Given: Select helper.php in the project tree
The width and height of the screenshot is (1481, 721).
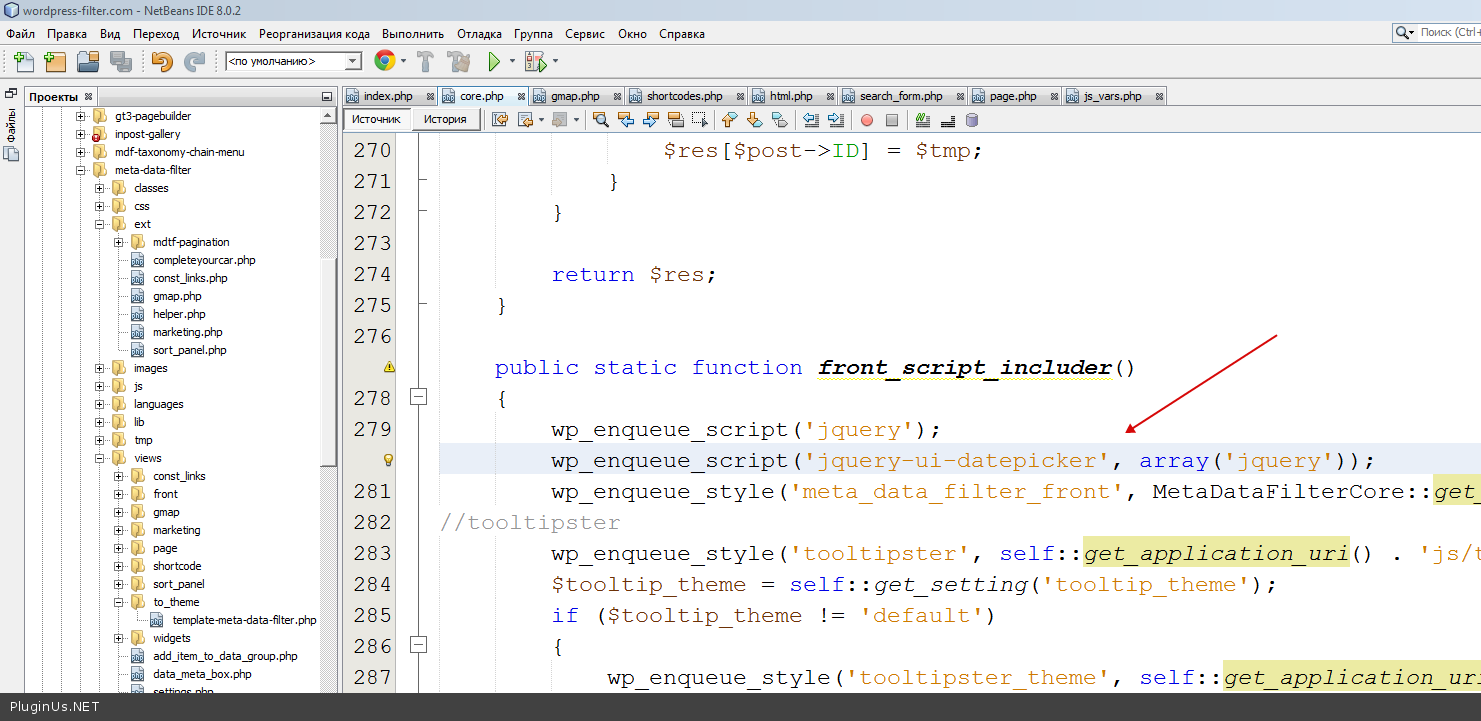Looking at the screenshot, I should [x=179, y=314].
